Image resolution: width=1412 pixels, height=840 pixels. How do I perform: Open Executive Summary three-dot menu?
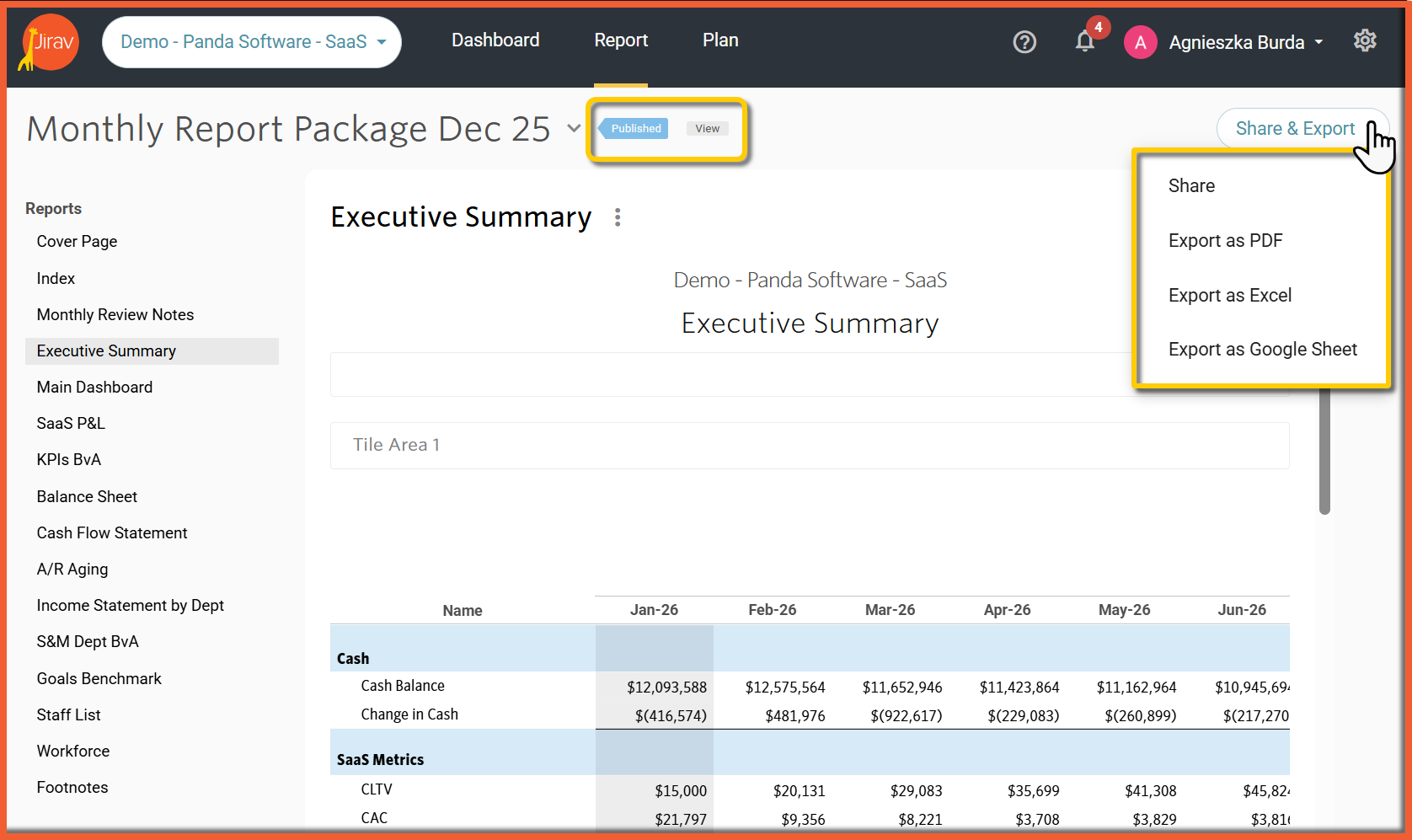[618, 217]
